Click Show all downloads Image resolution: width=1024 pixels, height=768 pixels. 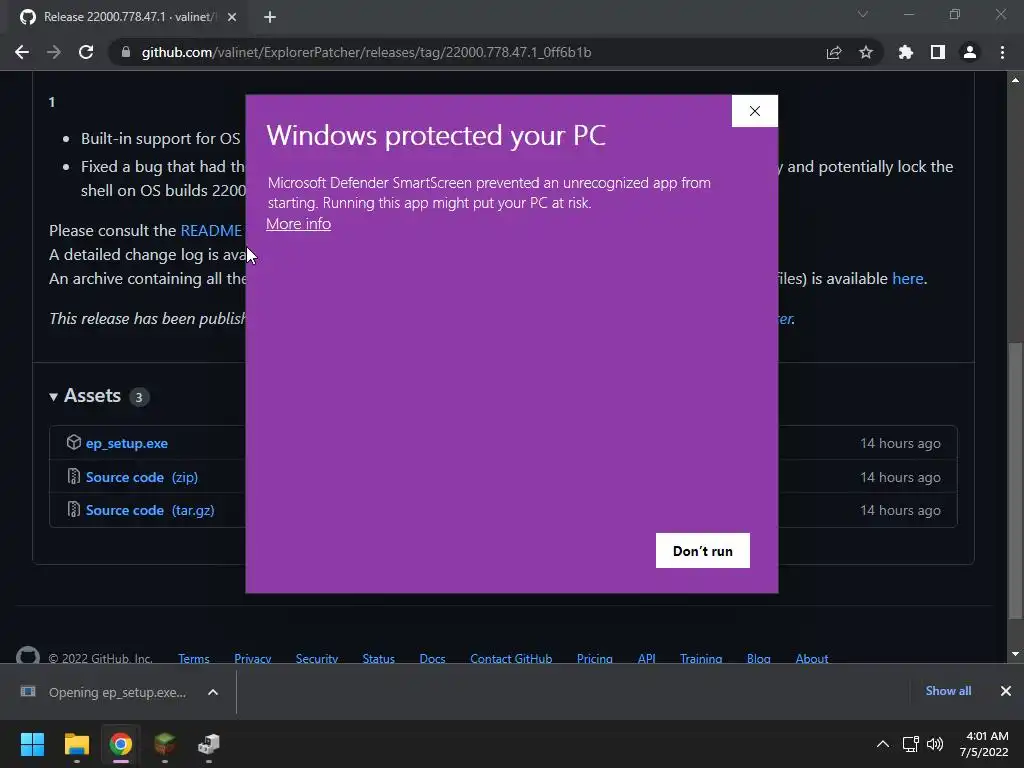(948, 691)
